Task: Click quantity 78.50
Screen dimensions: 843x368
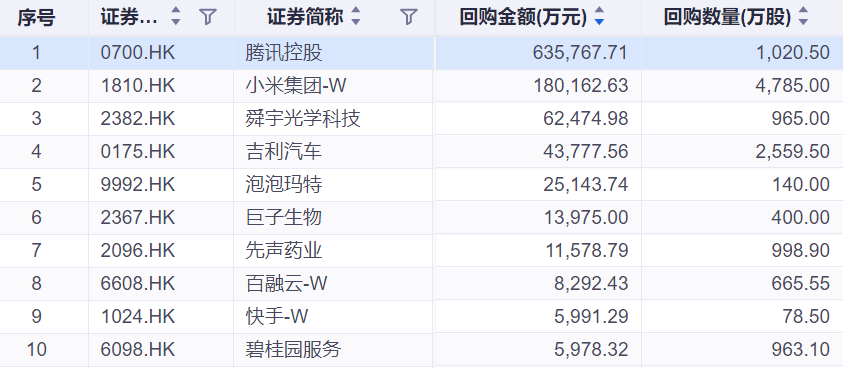Action: [x=806, y=316]
